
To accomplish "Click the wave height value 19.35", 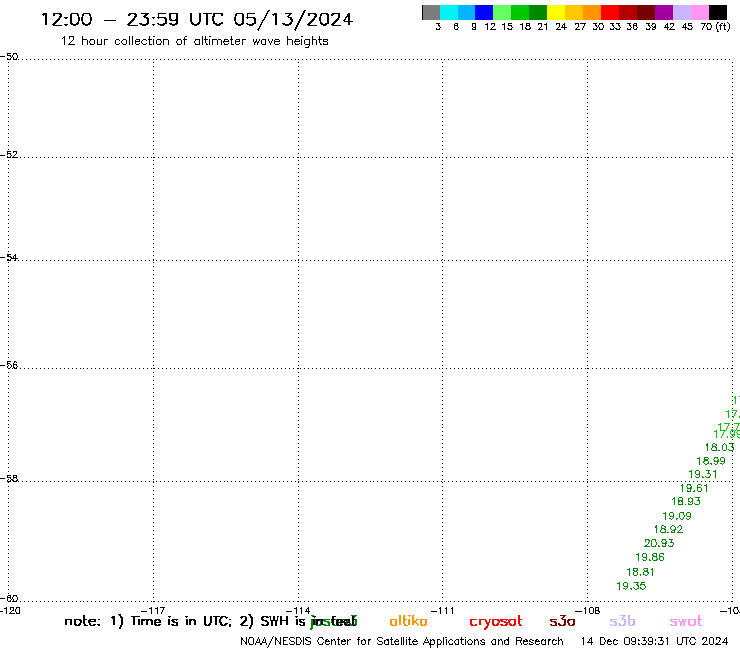I will tap(631, 586).
